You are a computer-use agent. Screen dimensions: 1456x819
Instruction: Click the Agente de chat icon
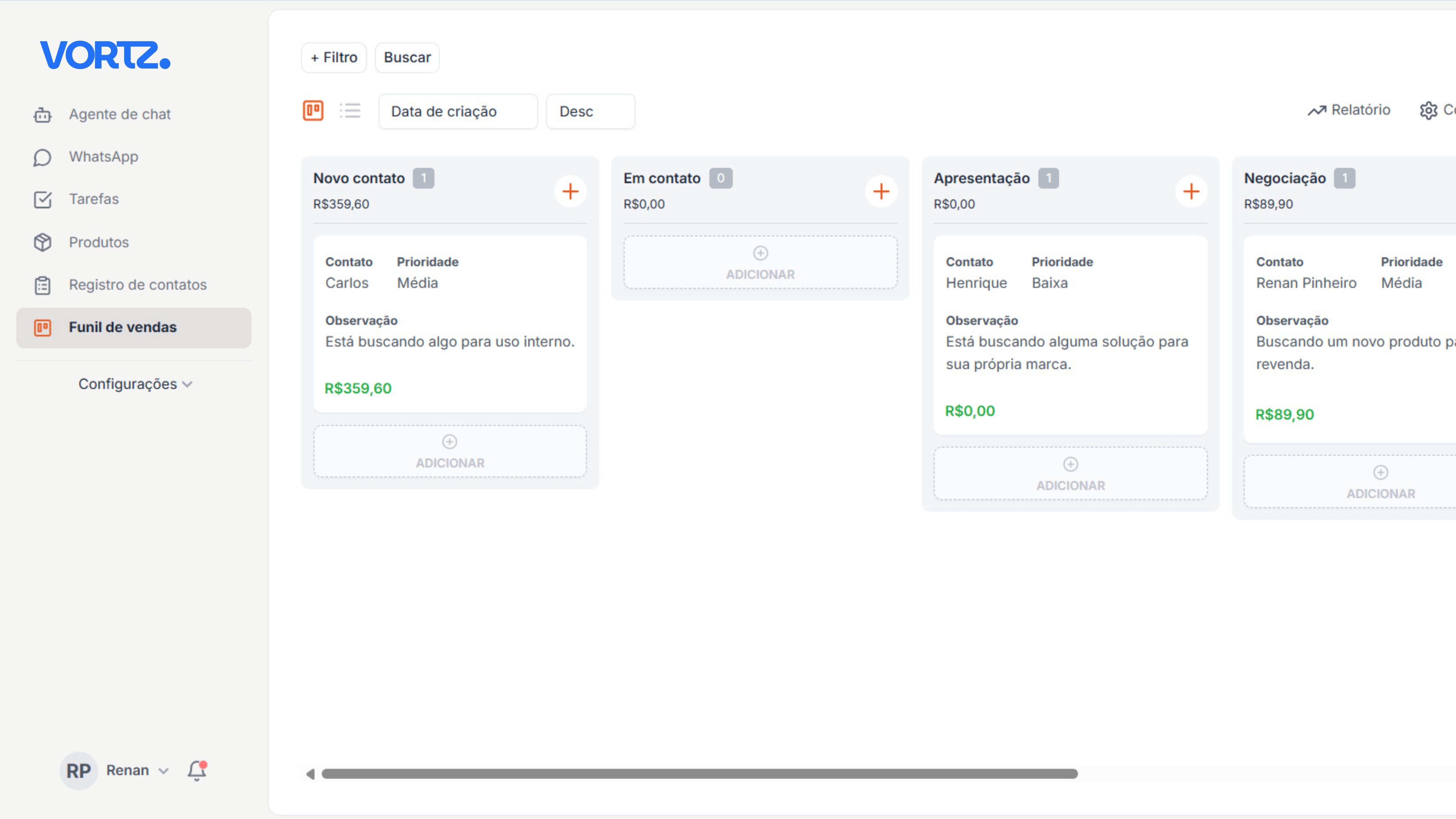click(x=43, y=114)
